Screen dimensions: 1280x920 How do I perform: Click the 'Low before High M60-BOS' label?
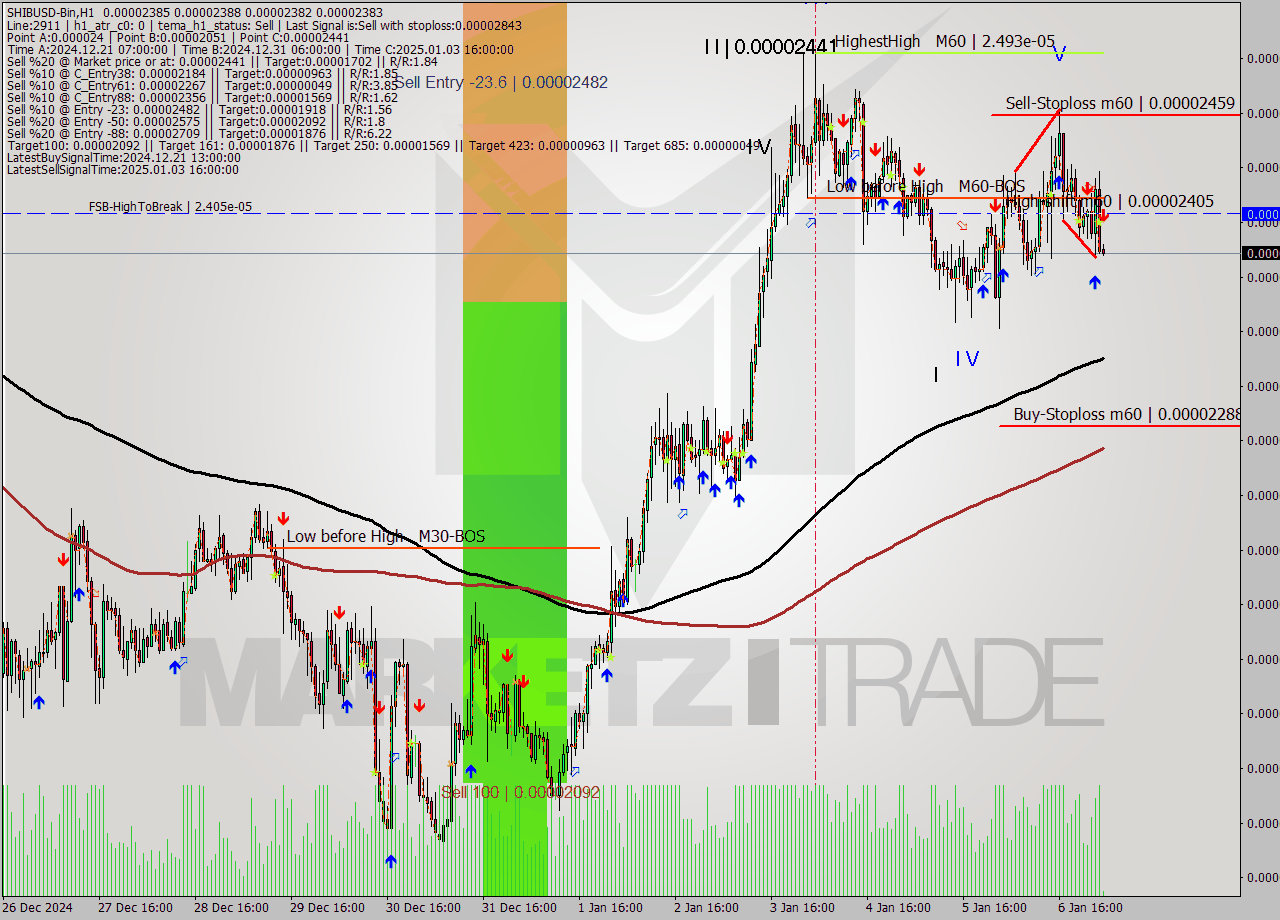pyautogui.click(x=925, y=186)
